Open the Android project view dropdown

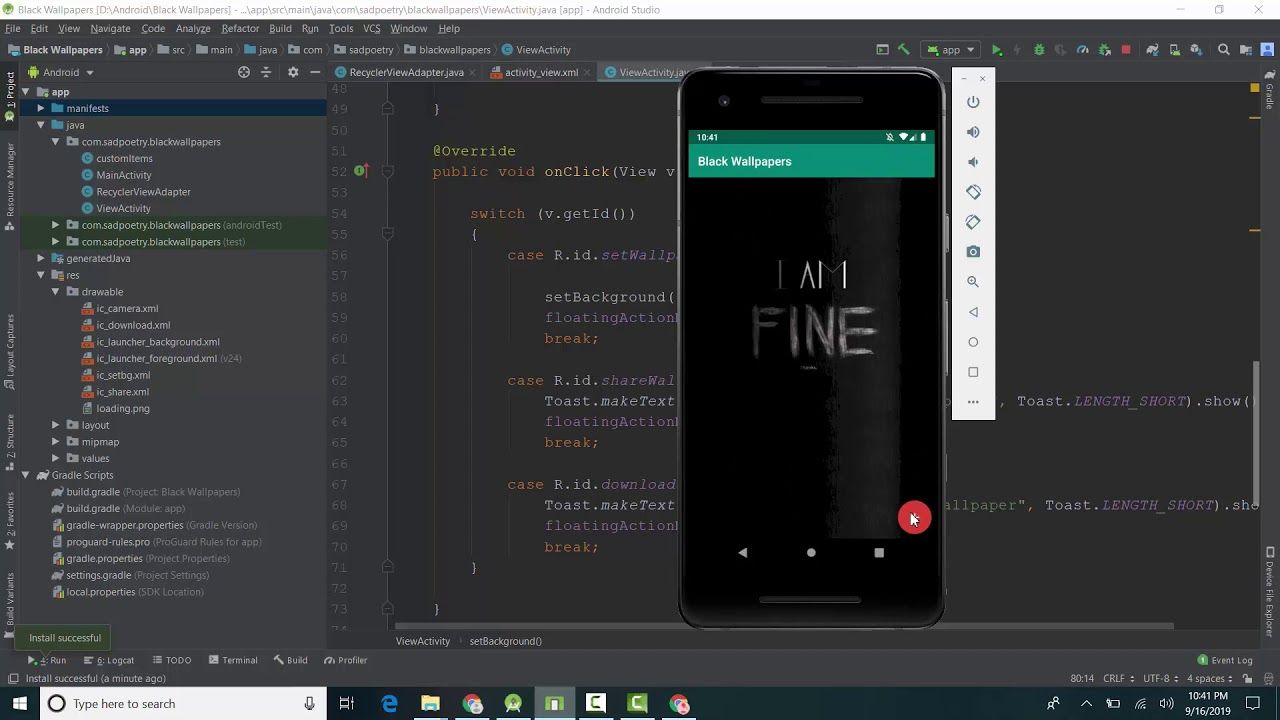61,72
